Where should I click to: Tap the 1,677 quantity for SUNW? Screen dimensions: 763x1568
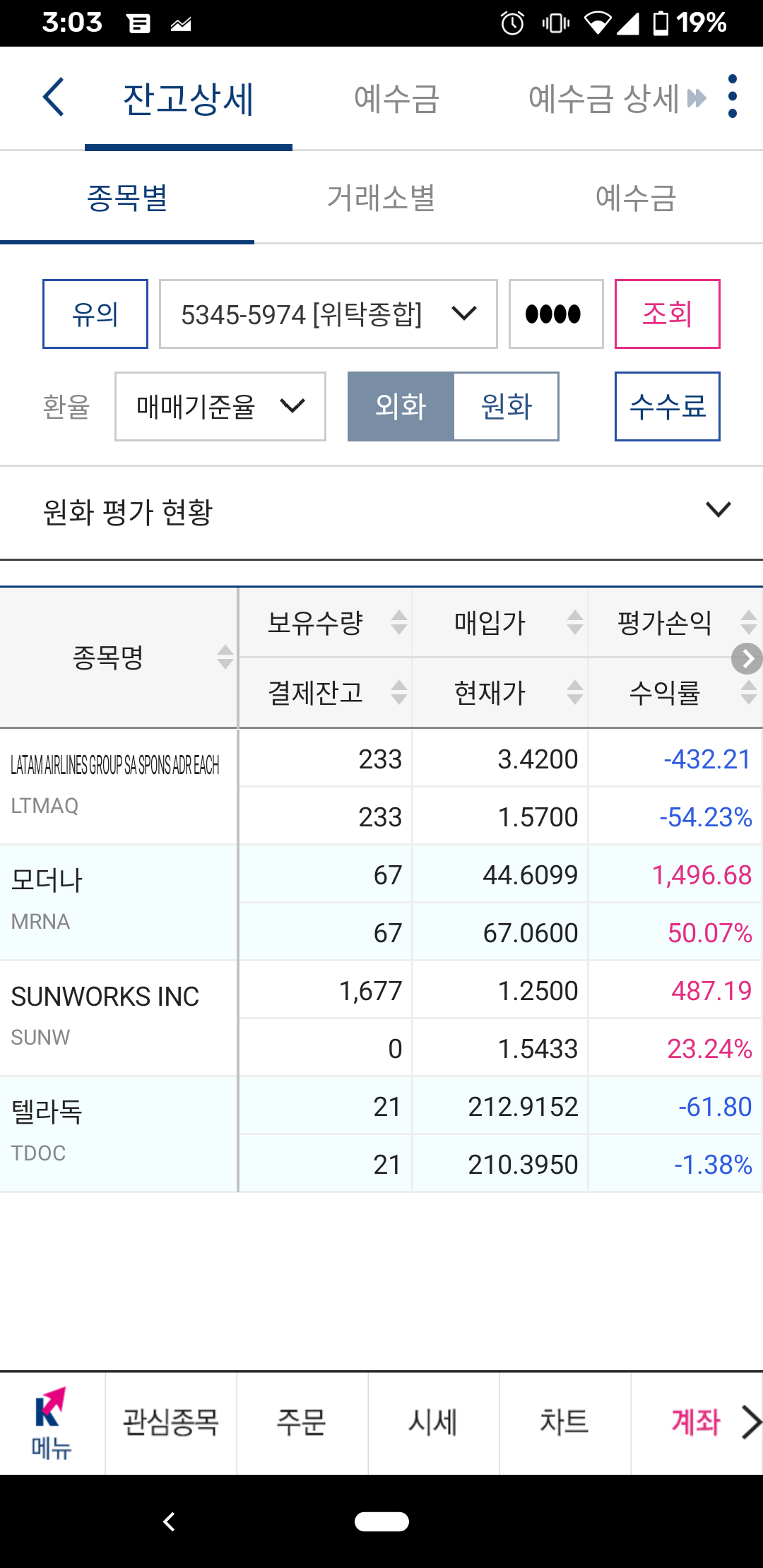tap(371, 991)
